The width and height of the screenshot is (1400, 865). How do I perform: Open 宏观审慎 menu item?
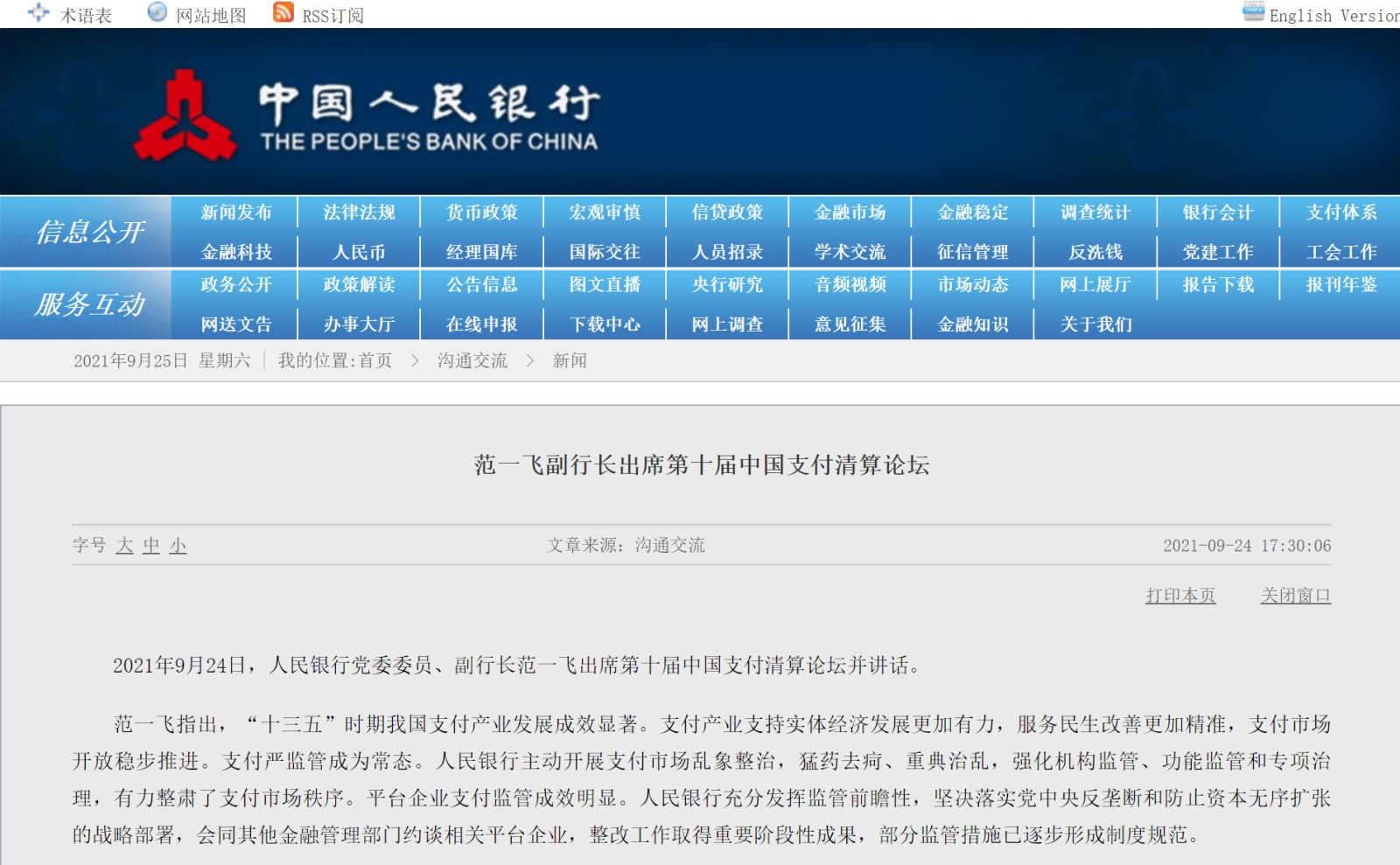605,213
